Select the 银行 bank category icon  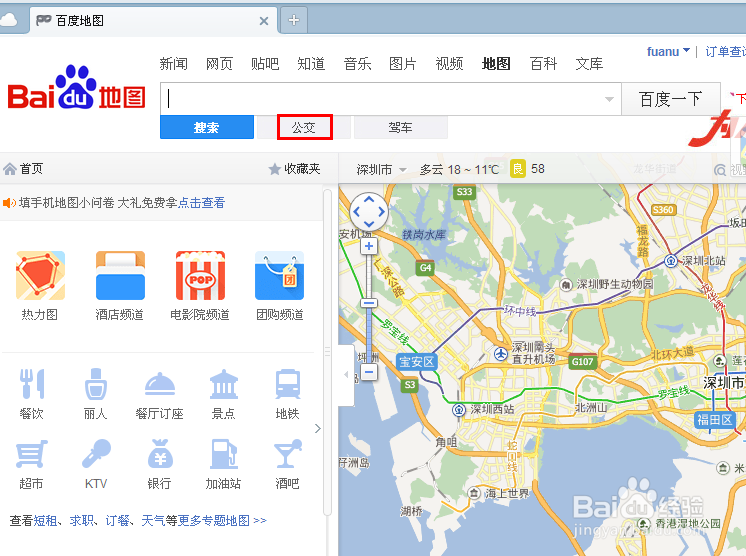(x=160, y=454)
